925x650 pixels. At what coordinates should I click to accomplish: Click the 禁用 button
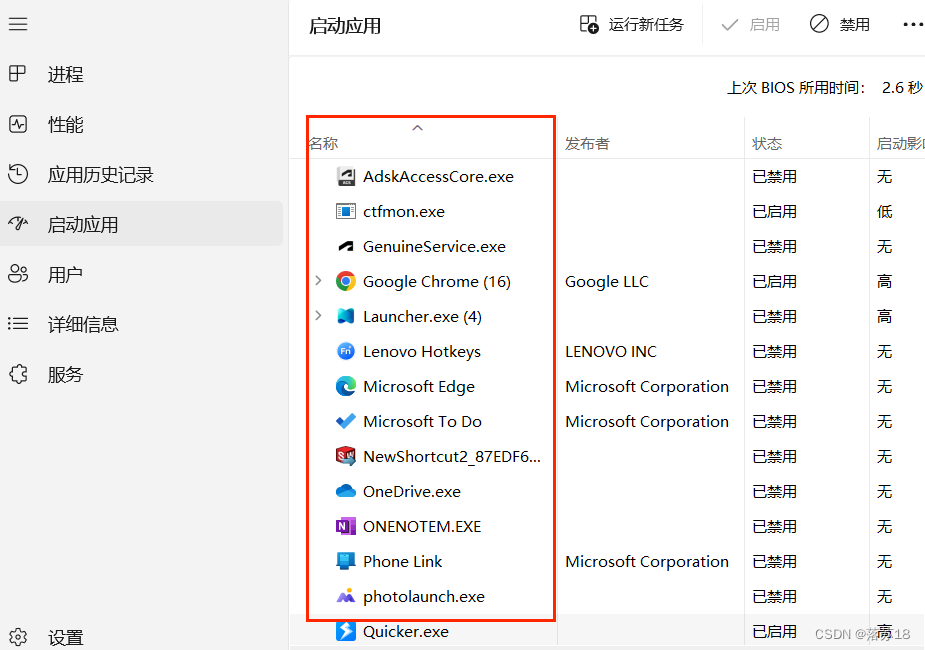click(x=839, y=25)
